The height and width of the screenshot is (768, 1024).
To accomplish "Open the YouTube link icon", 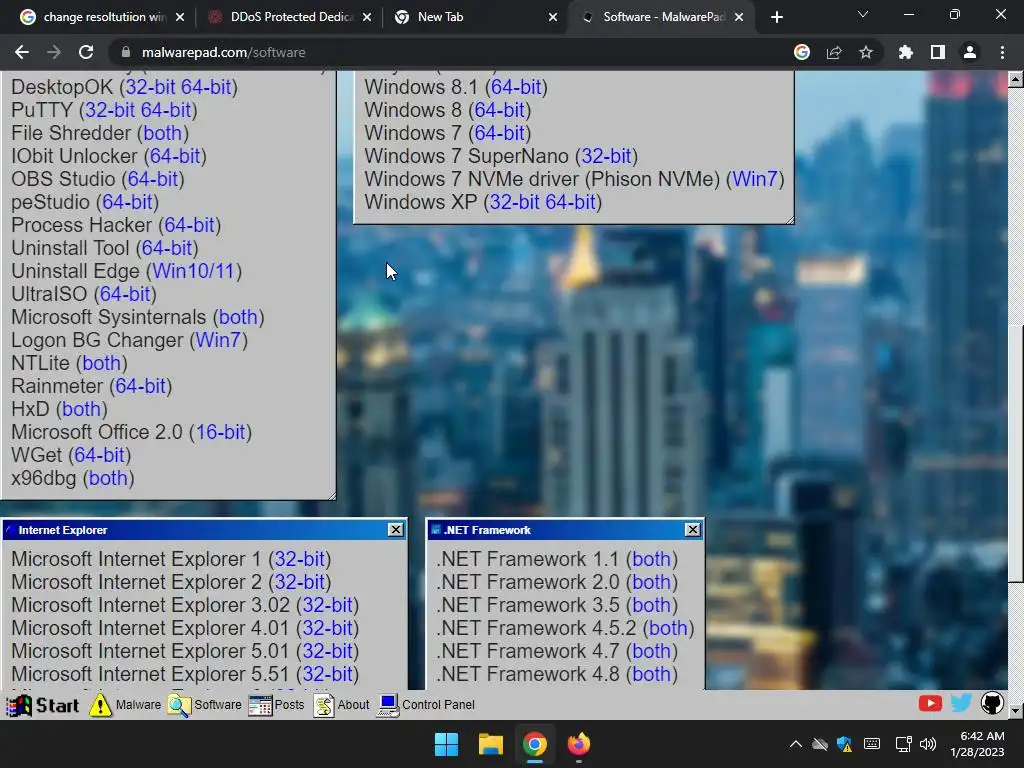I will click(930, 703).
